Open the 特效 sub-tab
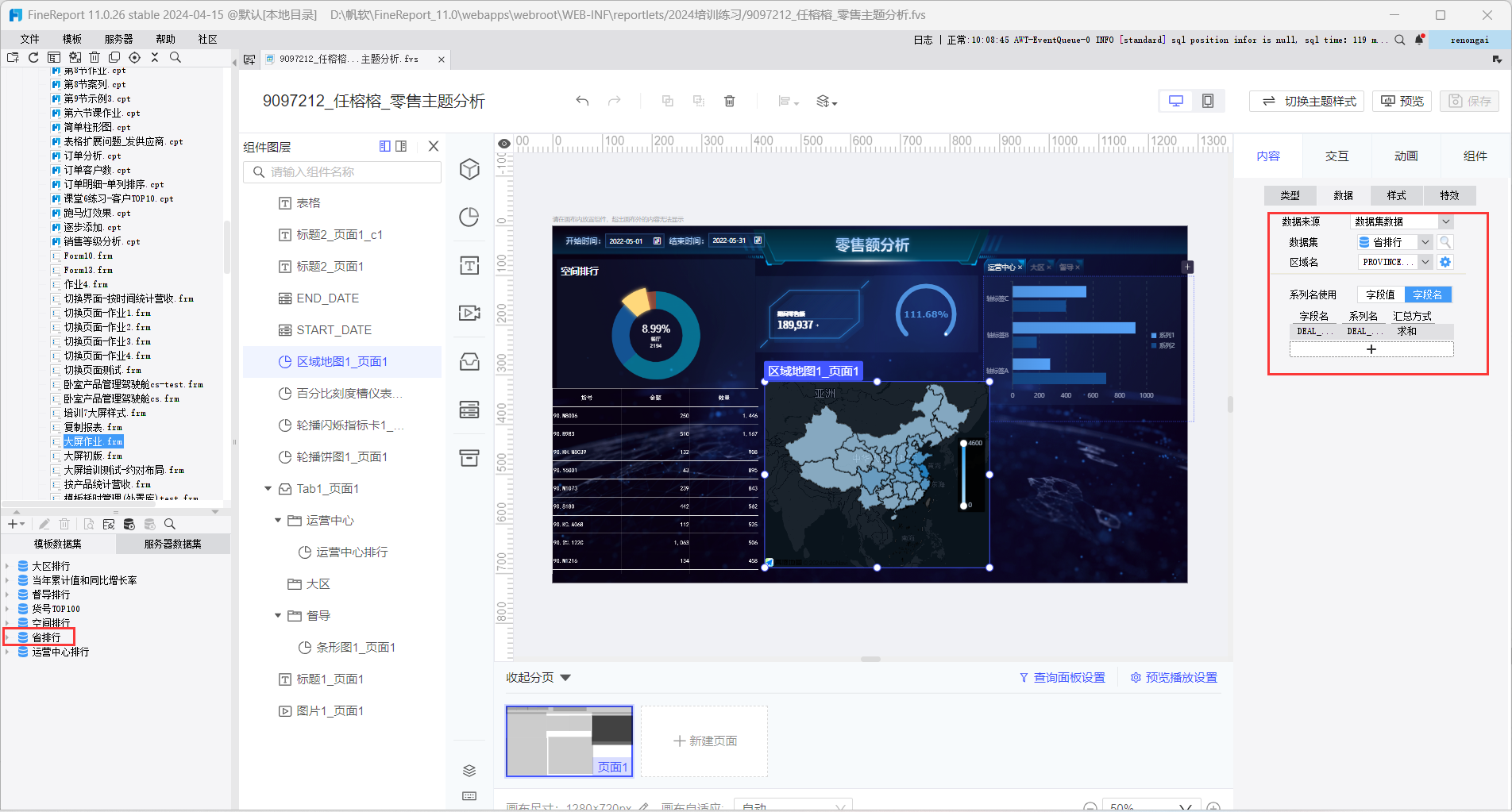The width and height of the screenshot is (1512, 812). click(x=1449, y=195)
